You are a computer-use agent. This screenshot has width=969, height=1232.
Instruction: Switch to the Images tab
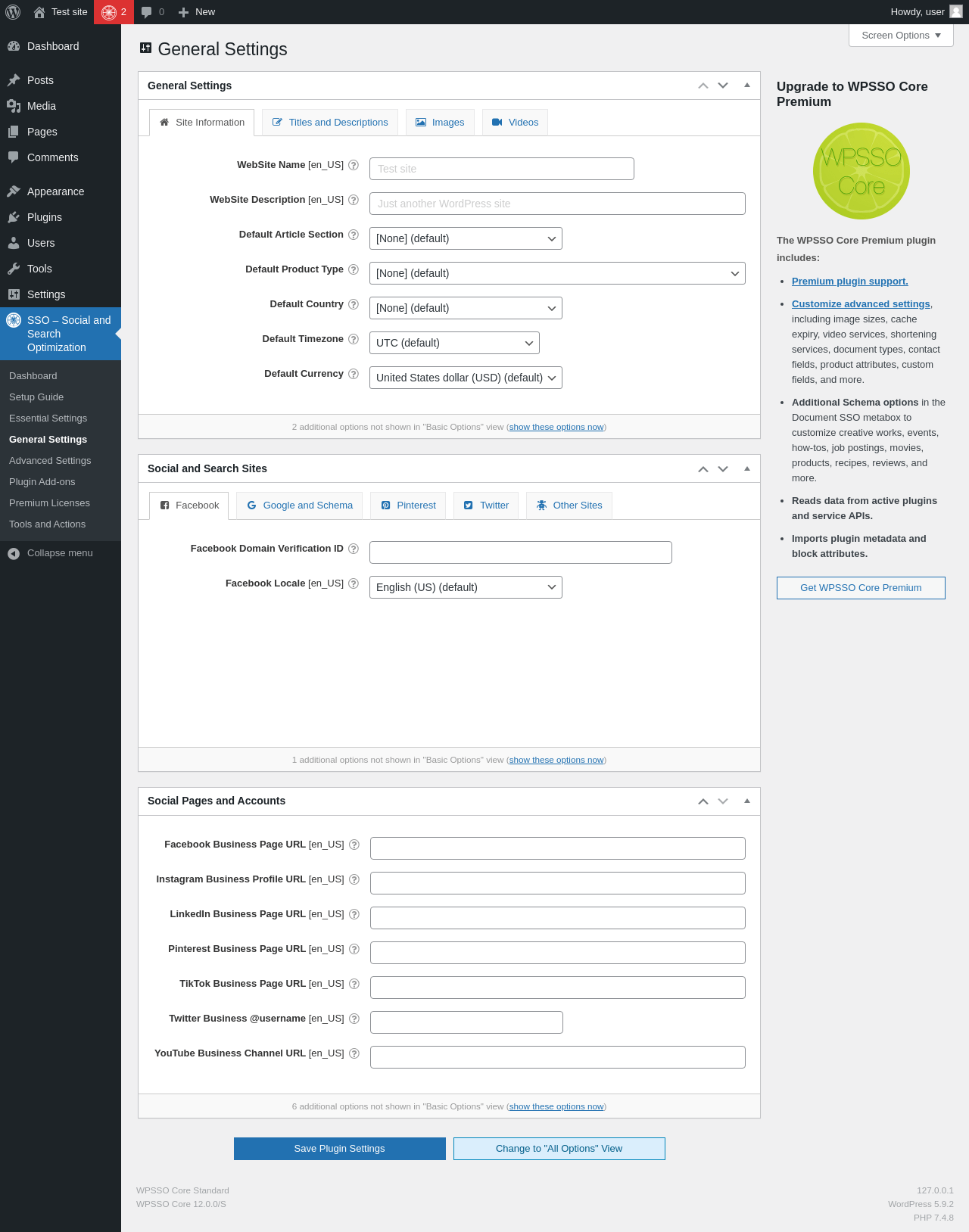(440, 123)
